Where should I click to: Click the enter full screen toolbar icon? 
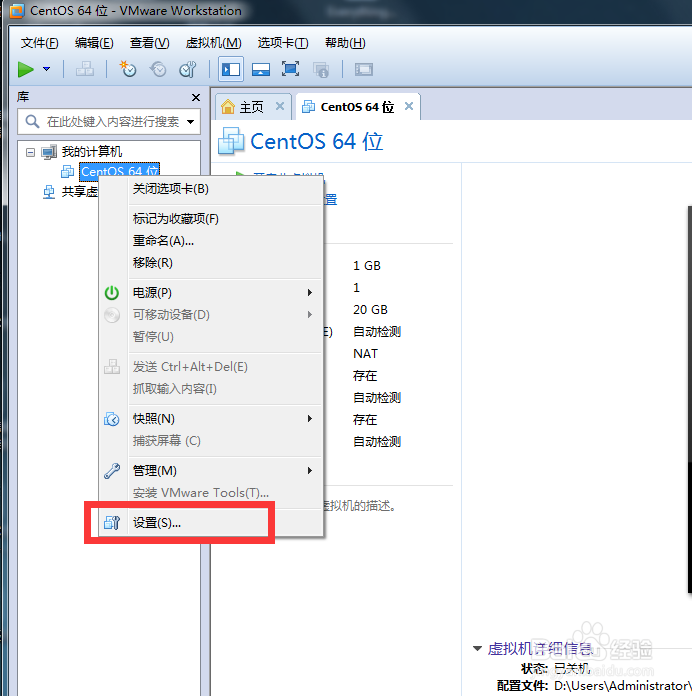tap(290, 69)
